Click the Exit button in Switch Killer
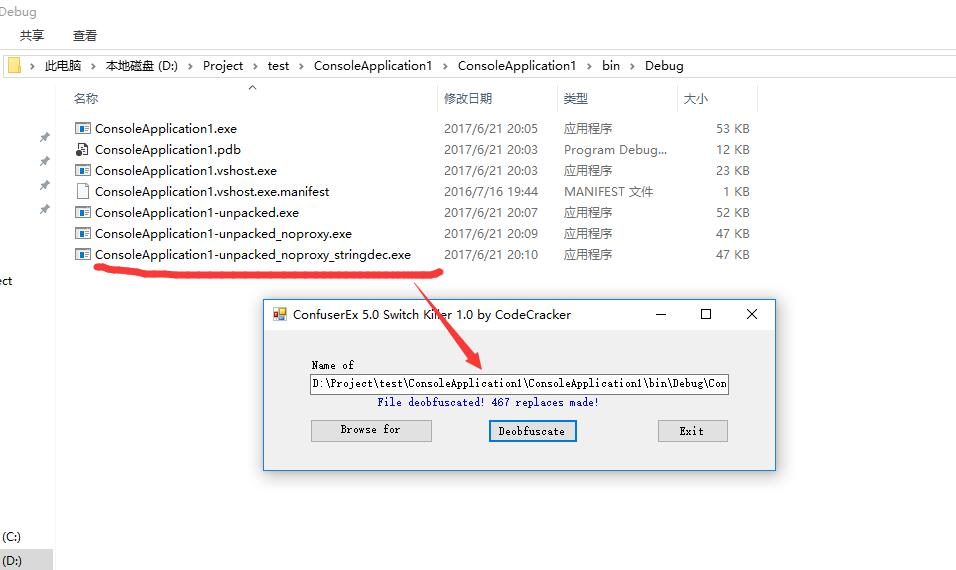Screen dimensions: 956x570 pyautogui.click(x=693, y=431)
